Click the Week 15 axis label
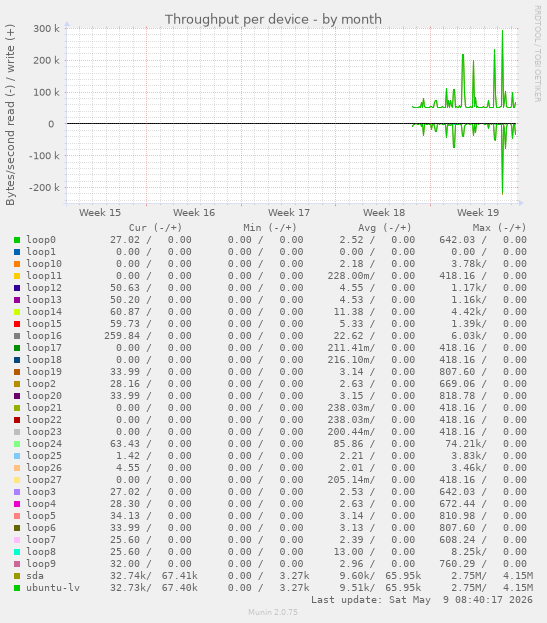Viewport: 547px width, 623px height. (x=100, y=213)
